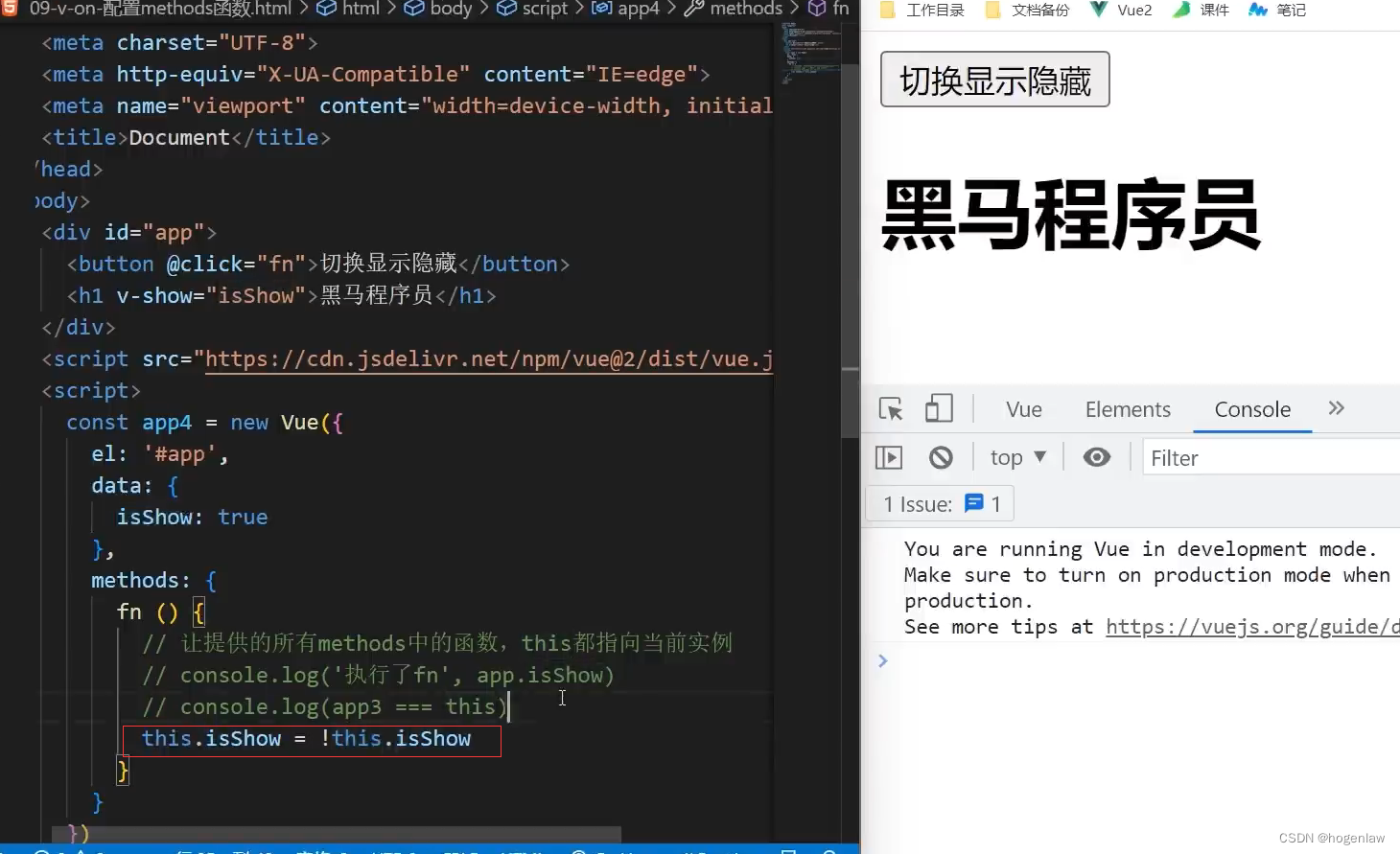Image resolution: width=1400 pixels, height=854 pixels.
Task: Click the 黑马程序员 heading on the page
Action: [1070, 215]
